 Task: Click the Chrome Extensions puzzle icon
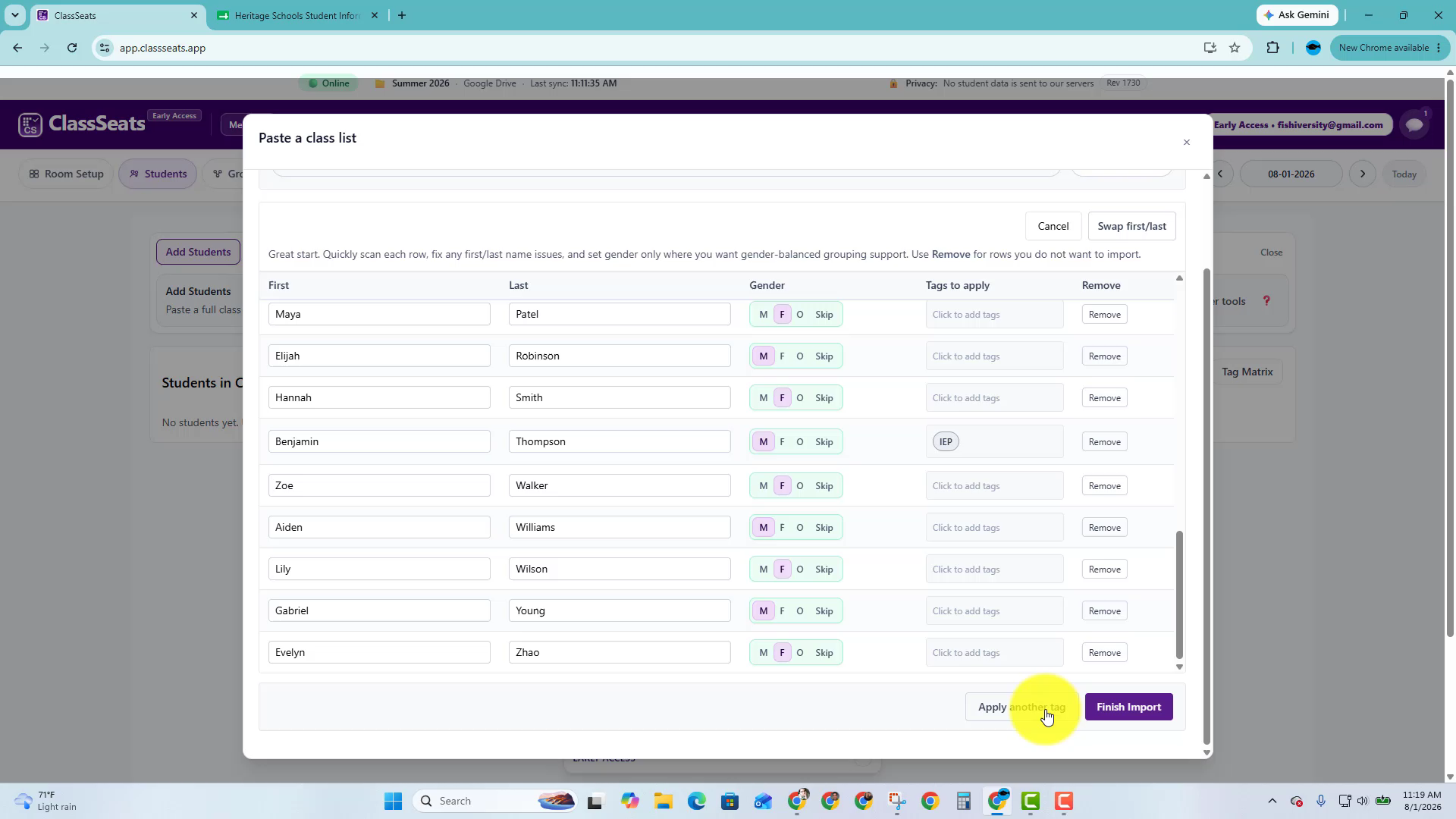(1272, 48)
